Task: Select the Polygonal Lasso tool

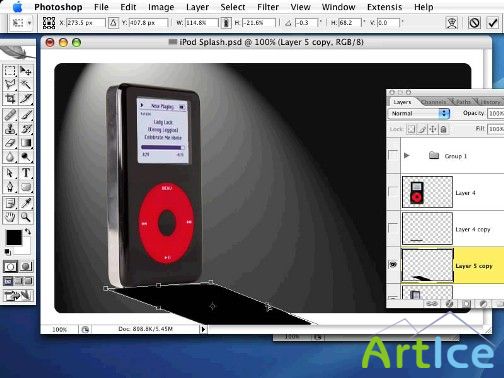Action: point(10,84)
